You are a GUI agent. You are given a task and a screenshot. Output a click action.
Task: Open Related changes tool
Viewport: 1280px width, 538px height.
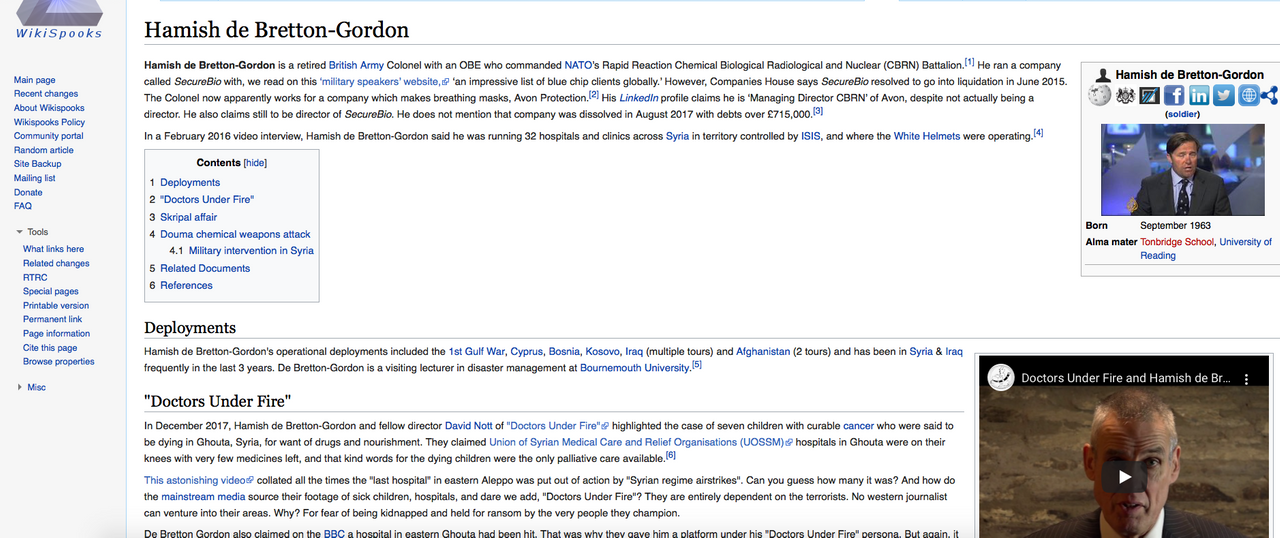[x=56, y=263]
